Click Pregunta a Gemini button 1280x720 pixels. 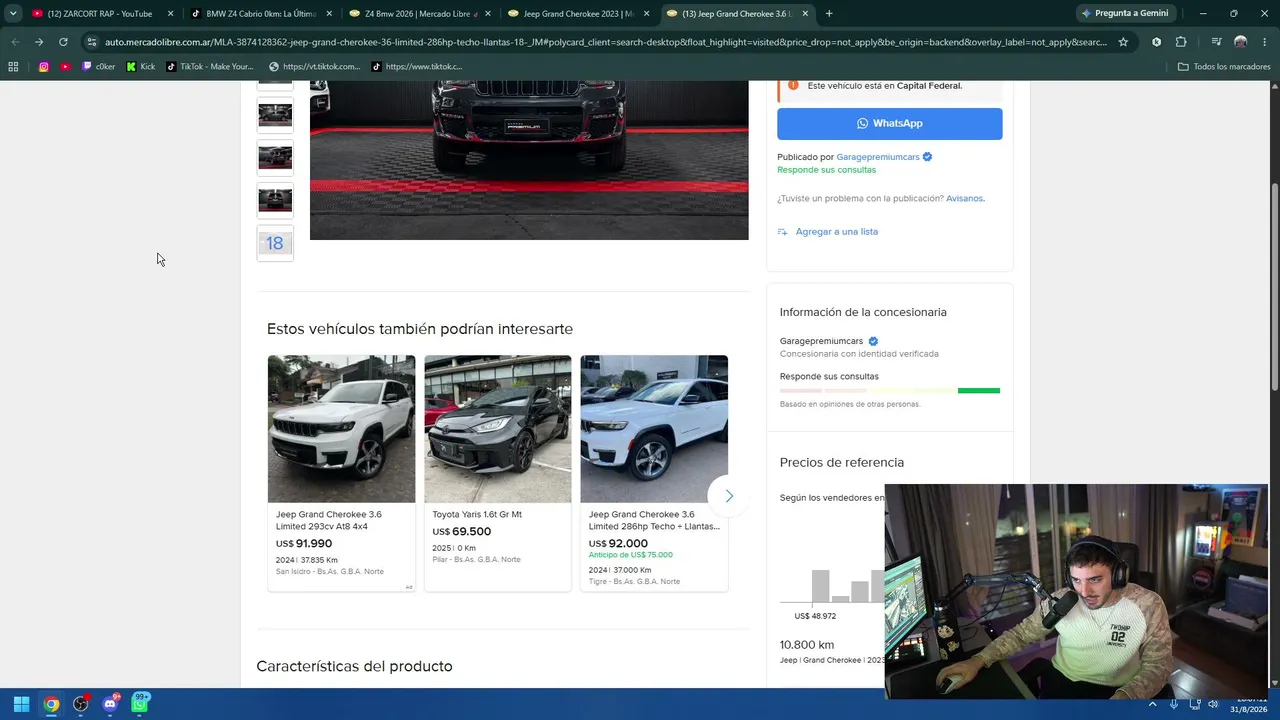tap(1124, 14)
